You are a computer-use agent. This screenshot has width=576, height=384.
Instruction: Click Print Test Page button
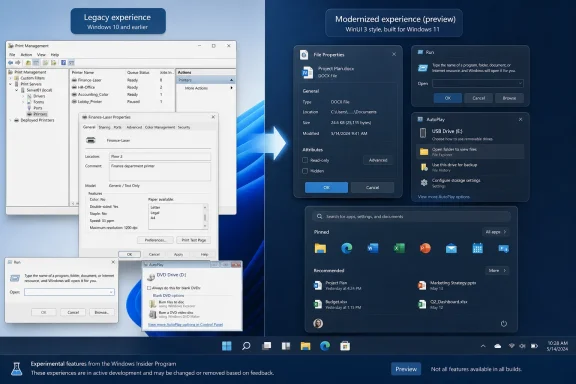194,240
